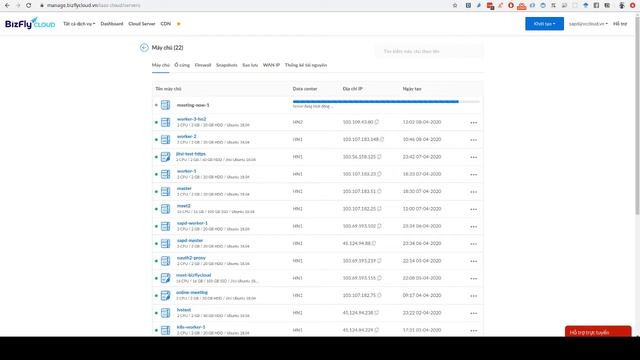The width and height of the screenshot is (640, 360).
Task: Go to Dashboard in the top navigation
Action: 112,24
